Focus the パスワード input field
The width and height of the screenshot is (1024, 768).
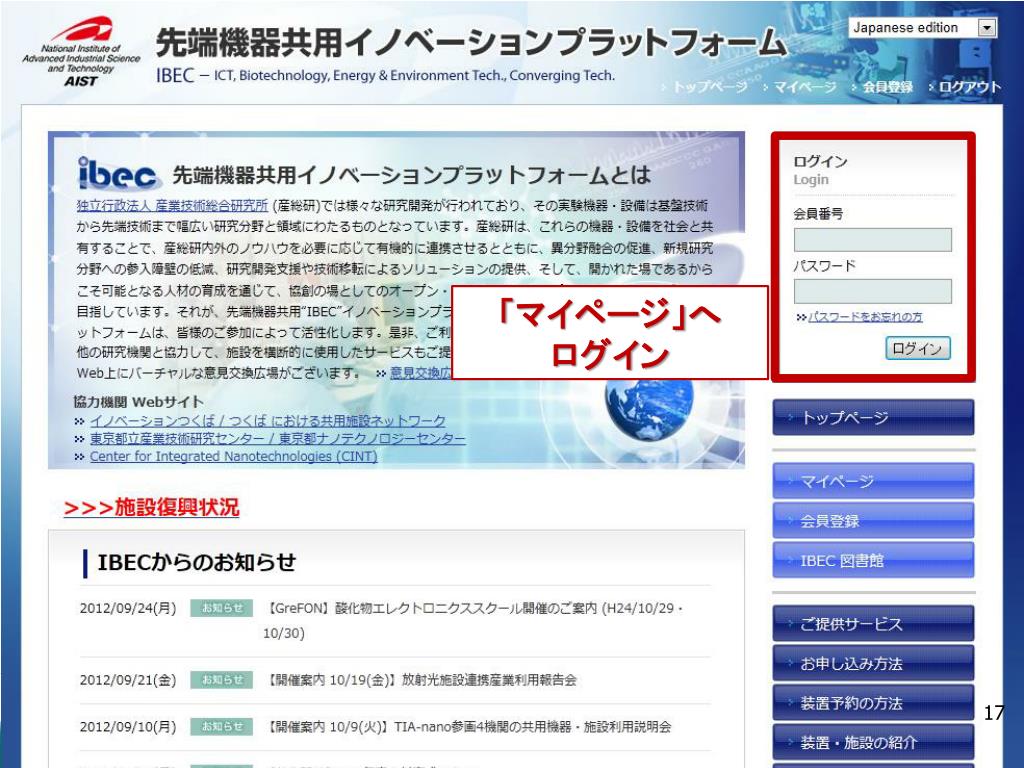(x=872, y=291)
